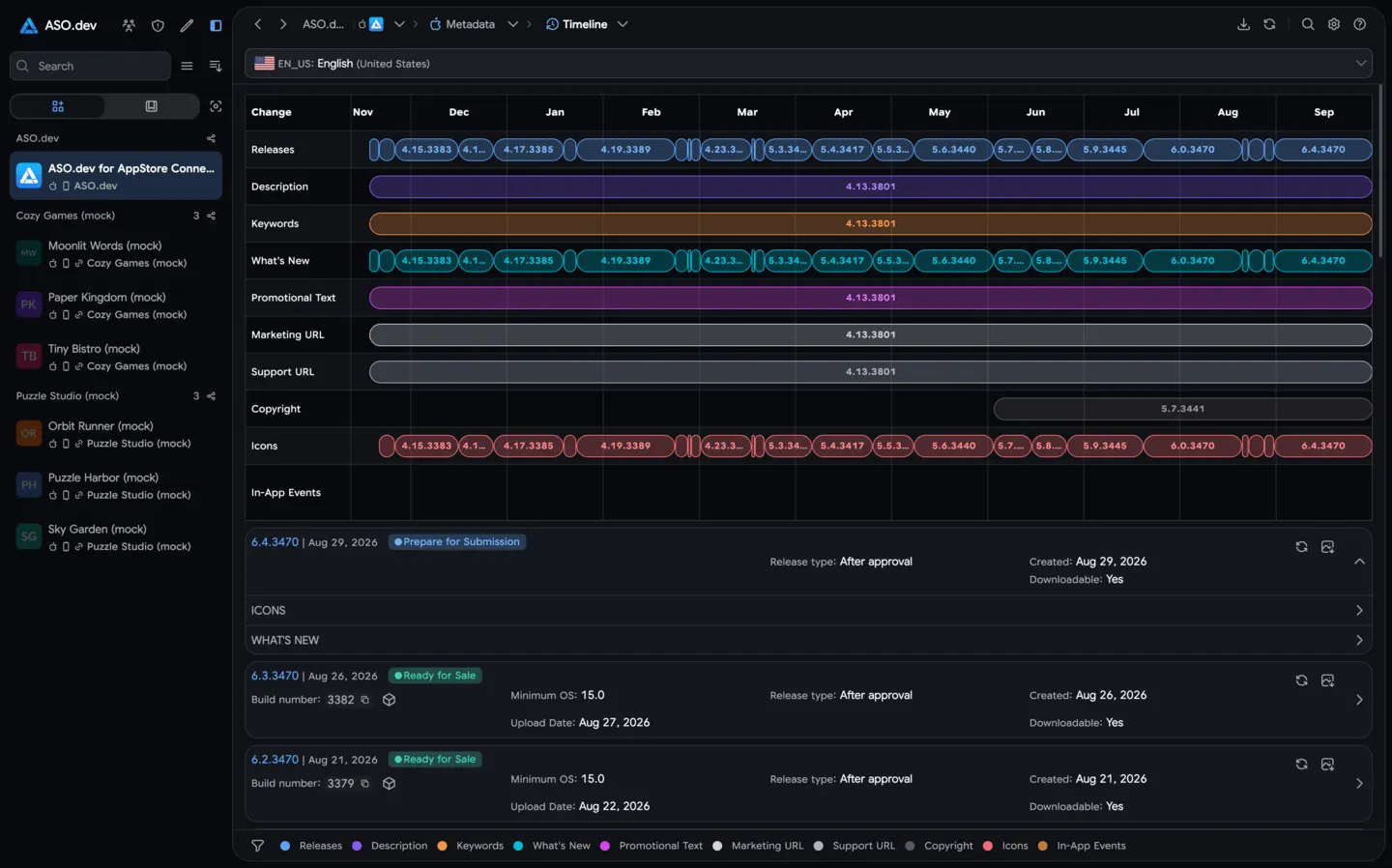Open EN_US language dropdown
1392x868 pixels.
pyautogui.click(x=810, y=64)
